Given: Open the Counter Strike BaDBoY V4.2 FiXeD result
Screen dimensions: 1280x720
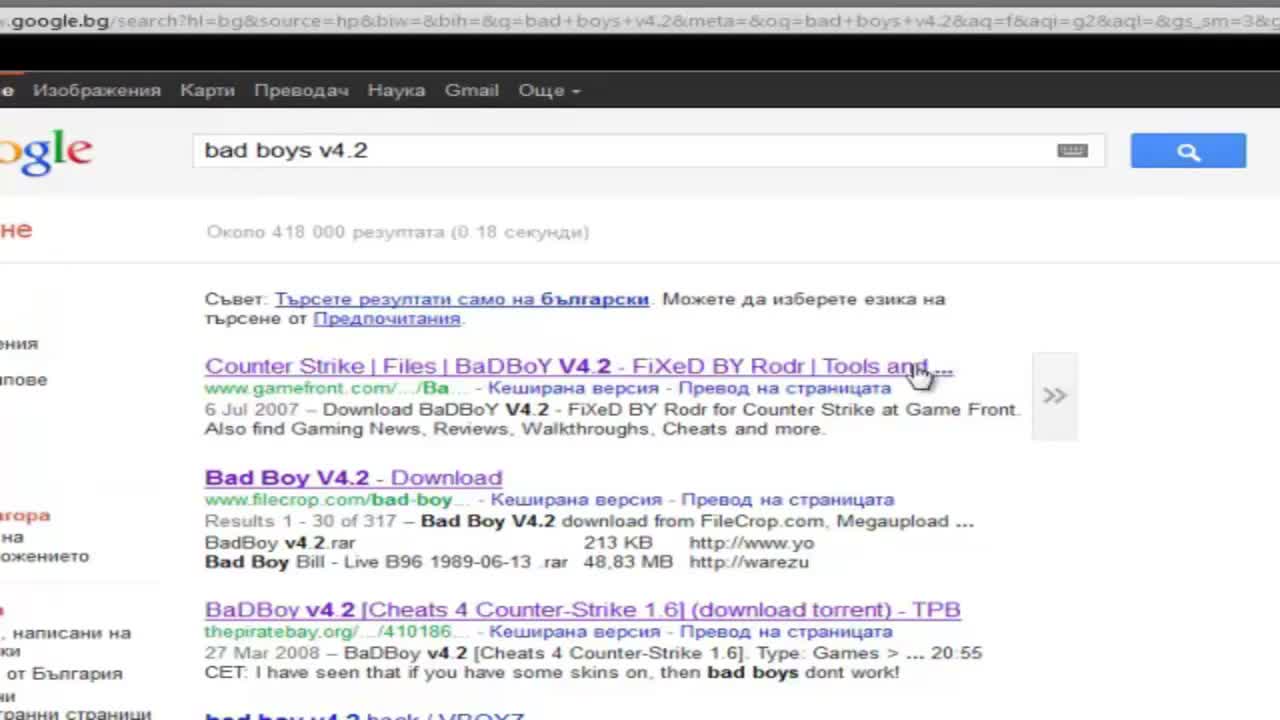Looking at the screenshot, I should (579, 366).
